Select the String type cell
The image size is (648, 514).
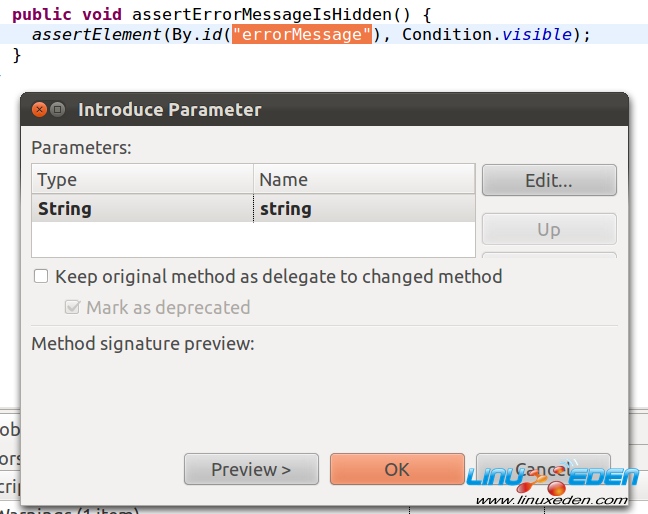click(x=142, y=209)
